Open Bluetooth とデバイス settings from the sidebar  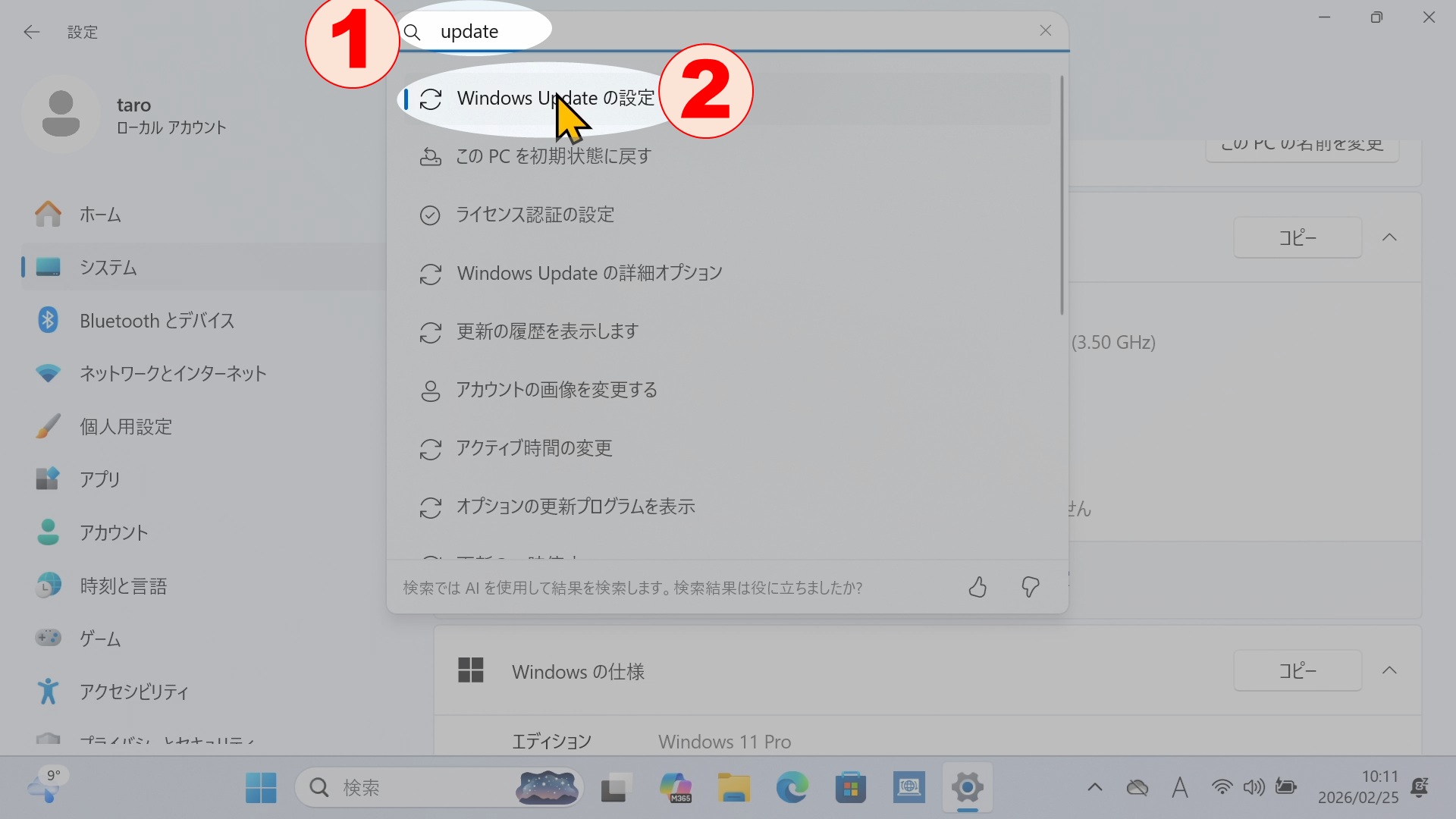48,320
